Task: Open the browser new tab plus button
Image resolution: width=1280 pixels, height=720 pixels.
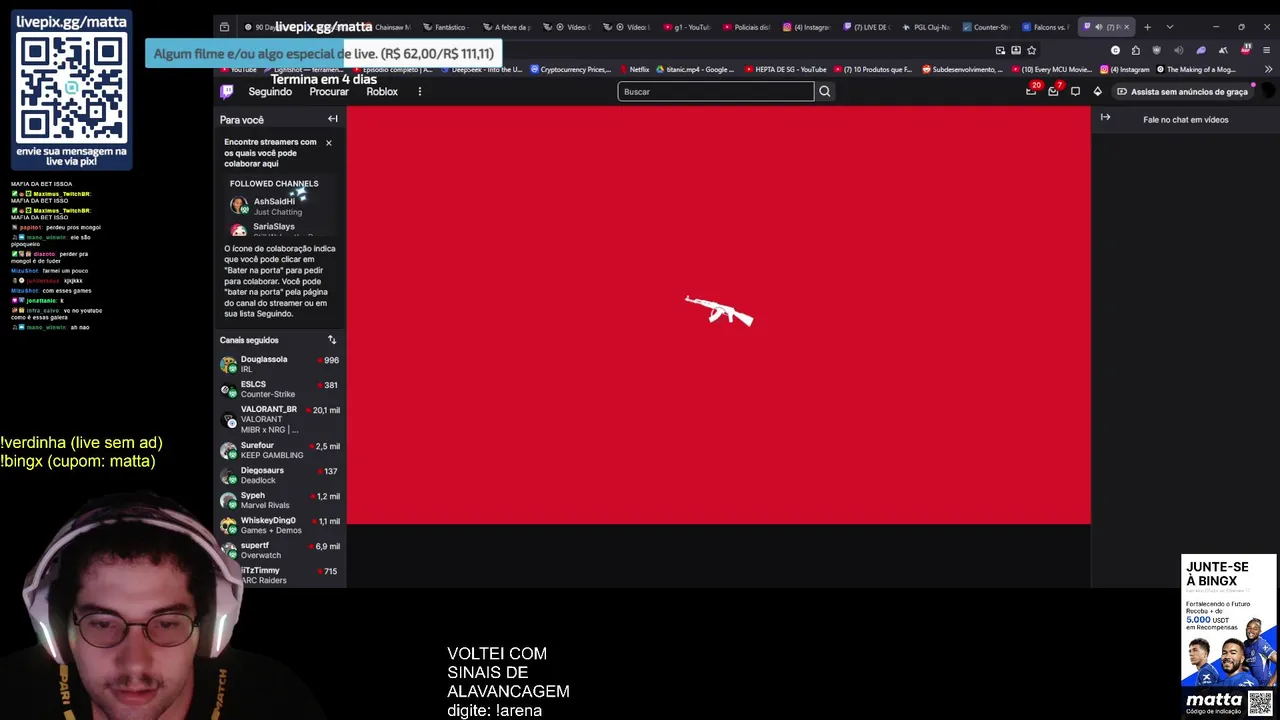Action: pyautogui.click(x=1147, y=27)
